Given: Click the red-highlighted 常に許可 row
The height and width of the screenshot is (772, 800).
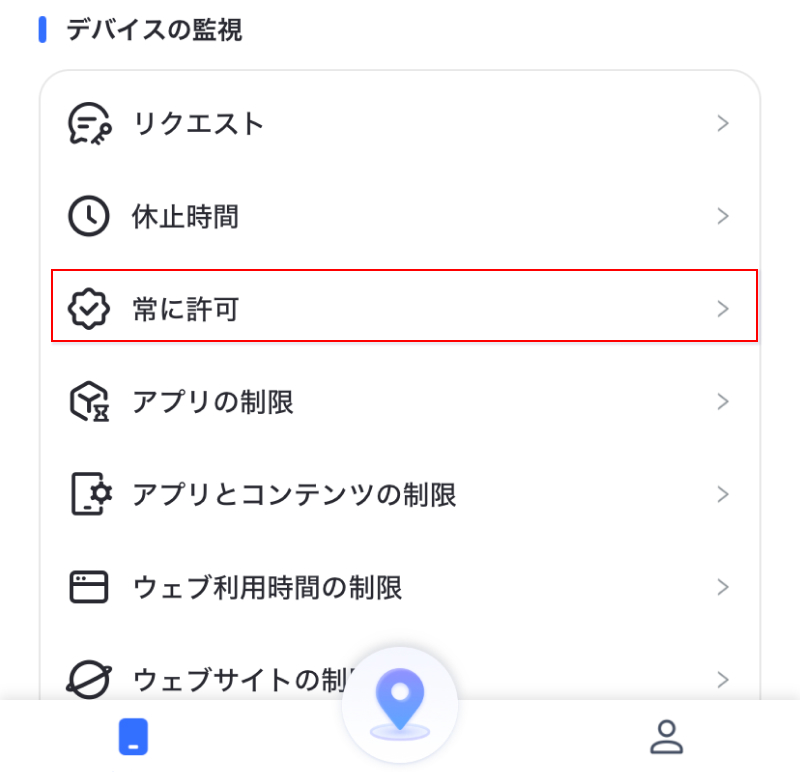Looking at the screenshot, I should click(x=400, y=308).
